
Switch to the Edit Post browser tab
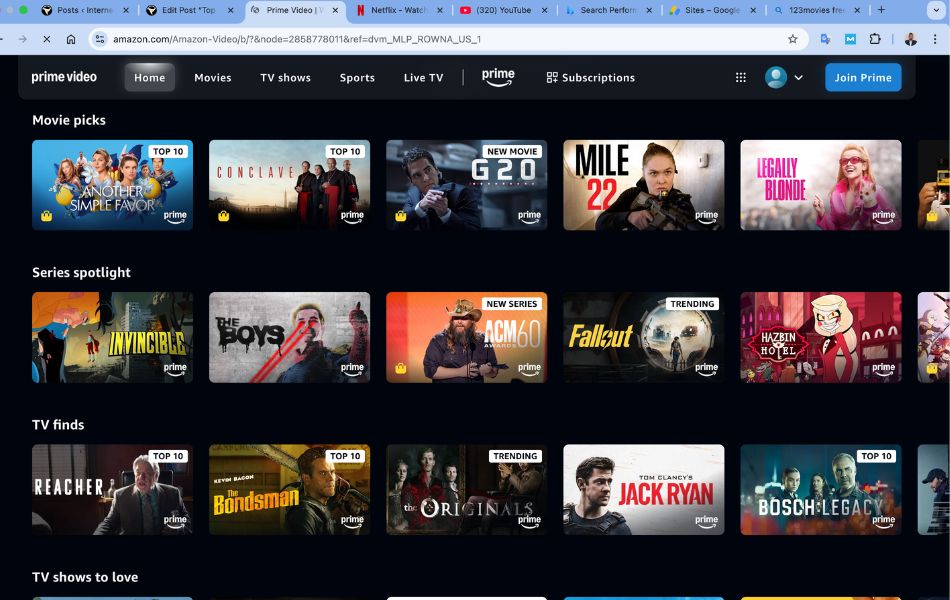click(188, 10)
